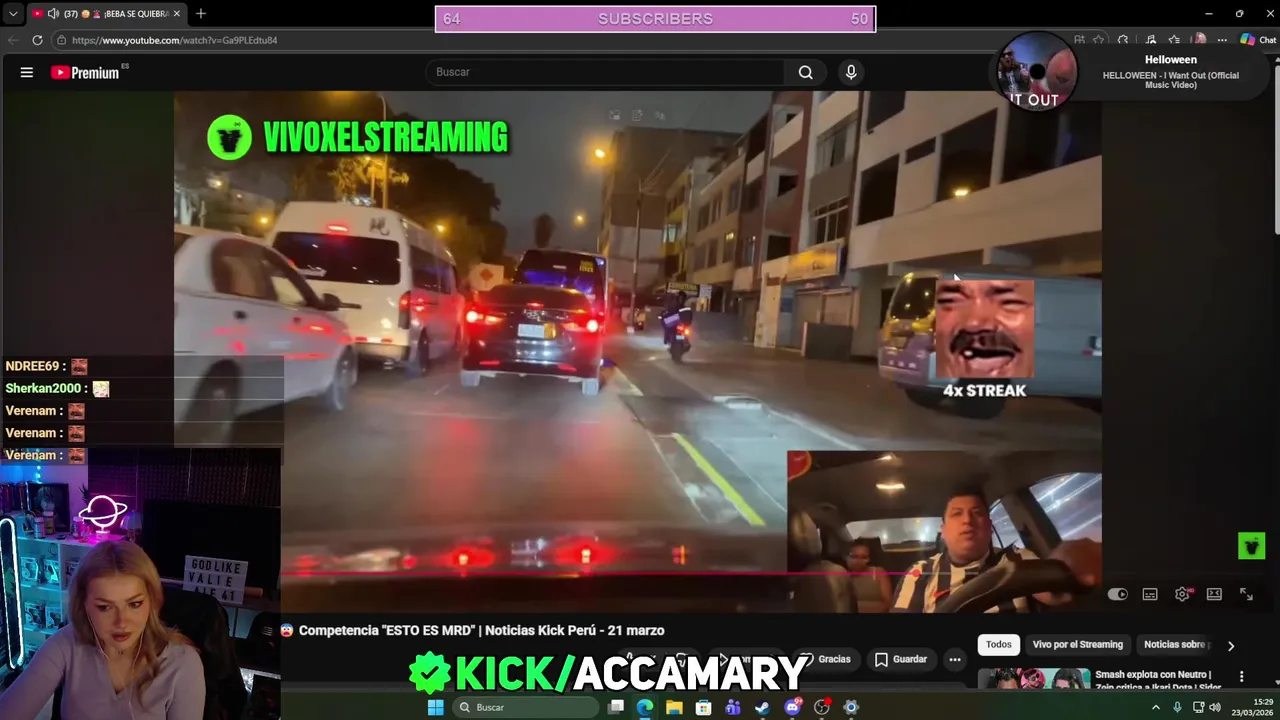
Task: Click the YouTube search magnifier button
Action: tap(805, 72)
